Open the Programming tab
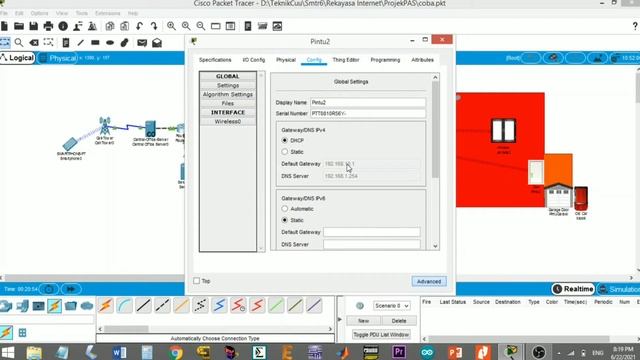This screenshot has width=640, height=360. click(x=385, y=60)
